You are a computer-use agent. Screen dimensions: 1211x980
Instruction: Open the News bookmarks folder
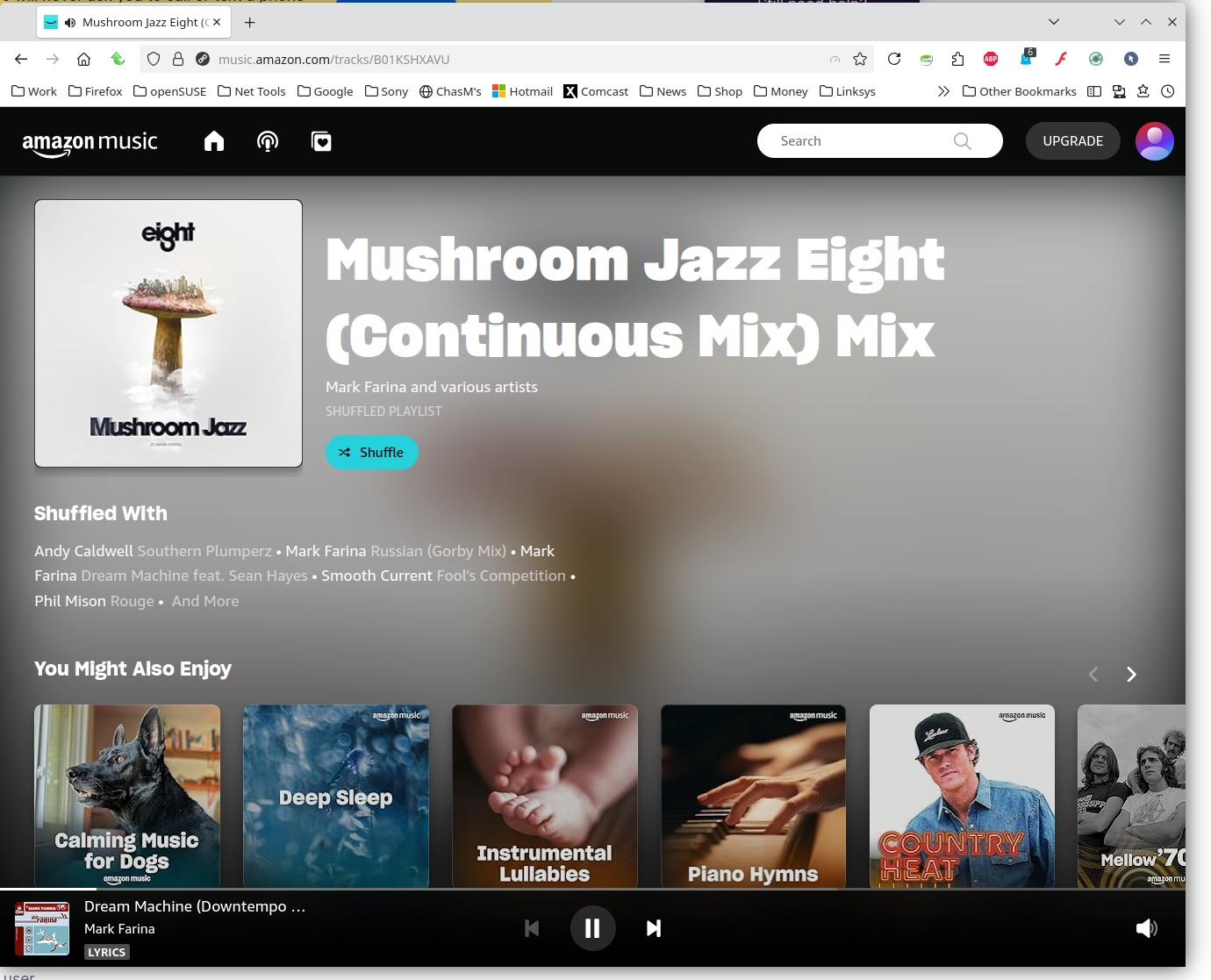[x=663, y=91]
